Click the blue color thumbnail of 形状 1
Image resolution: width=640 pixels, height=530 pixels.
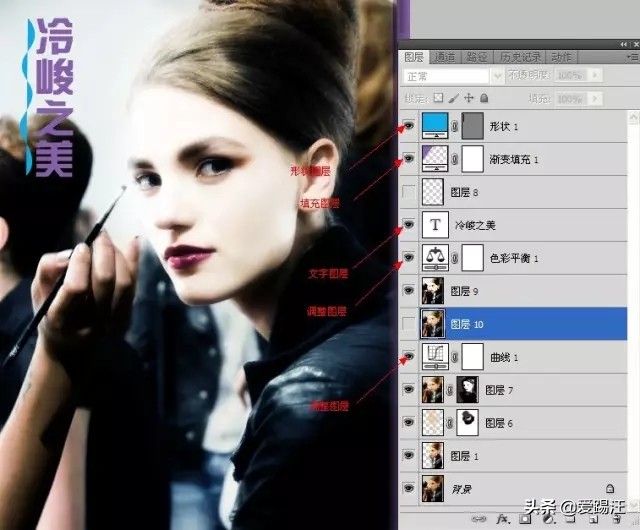pos(434,126)
